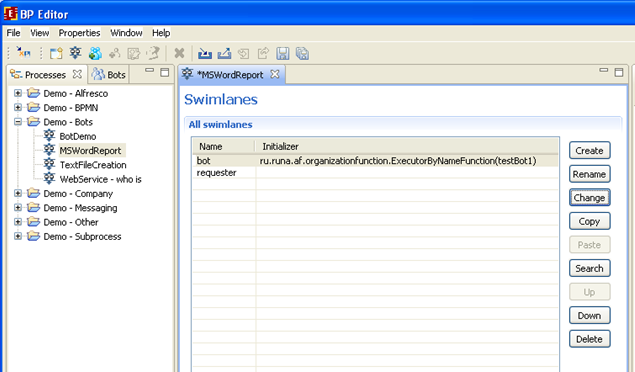Viewport: 635px width, 372px height.
Task: Click the greyed undo-style toolbar icon
Action: tap(243, 53)
